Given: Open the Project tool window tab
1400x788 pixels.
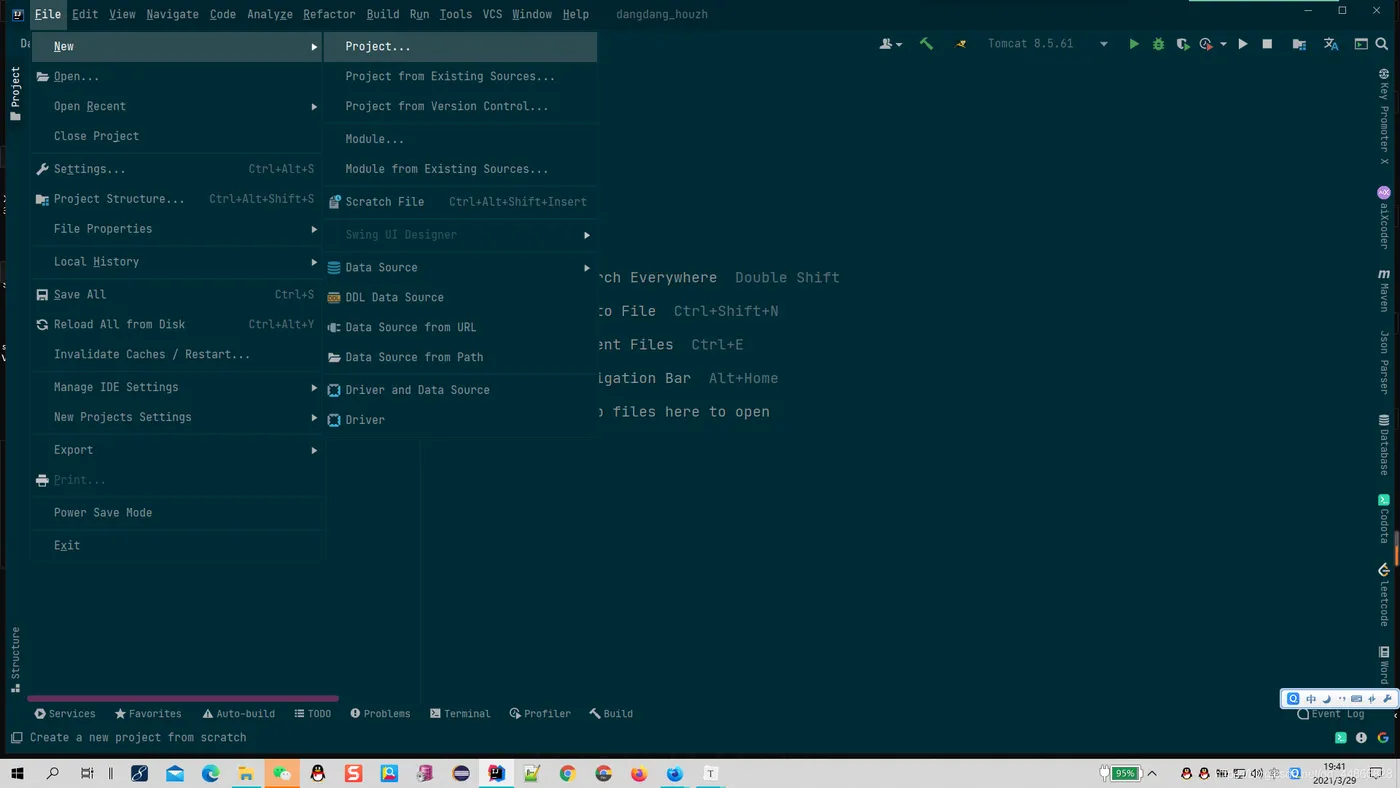Looking at the screenshot, I should [x=15, y=94].
